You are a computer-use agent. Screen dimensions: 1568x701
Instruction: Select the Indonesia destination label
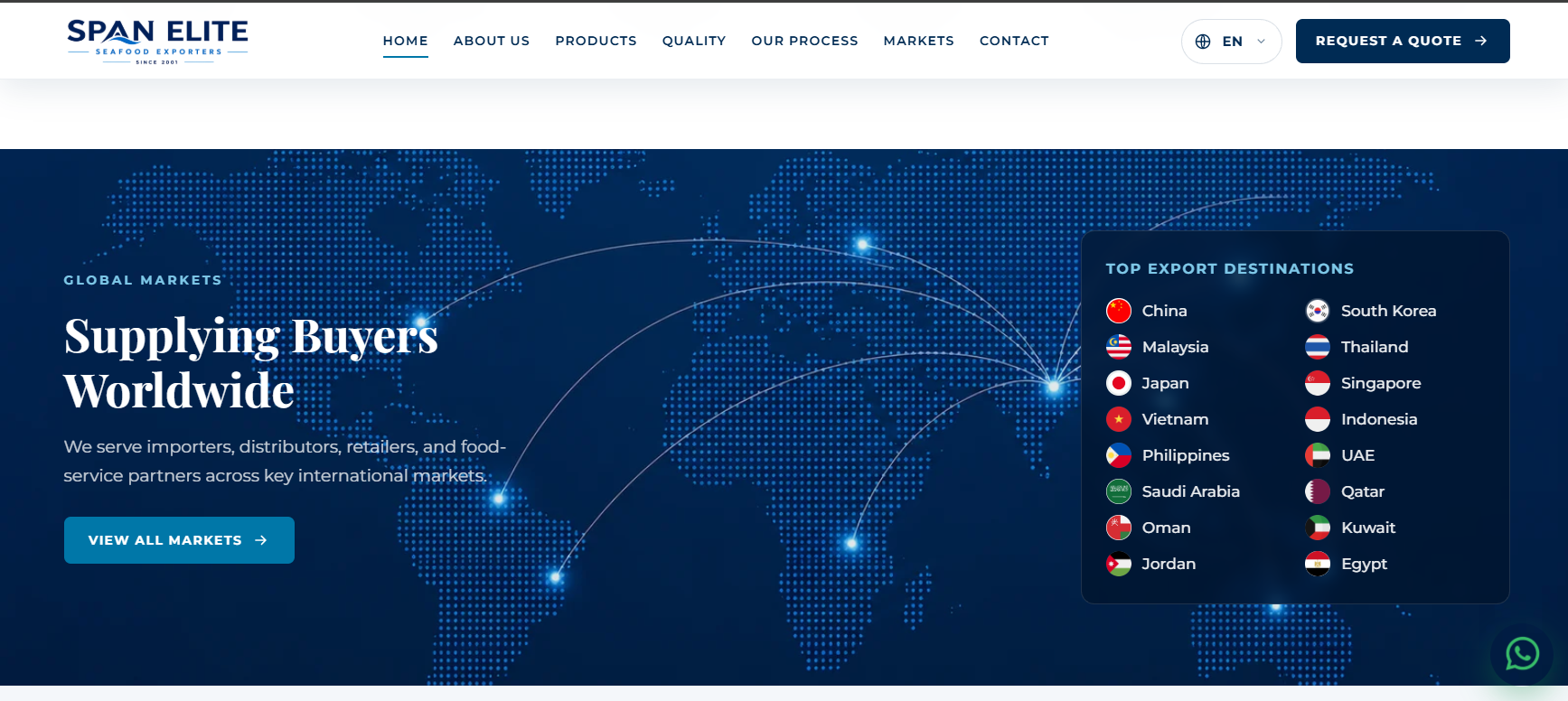click(x=1379, y=419)
